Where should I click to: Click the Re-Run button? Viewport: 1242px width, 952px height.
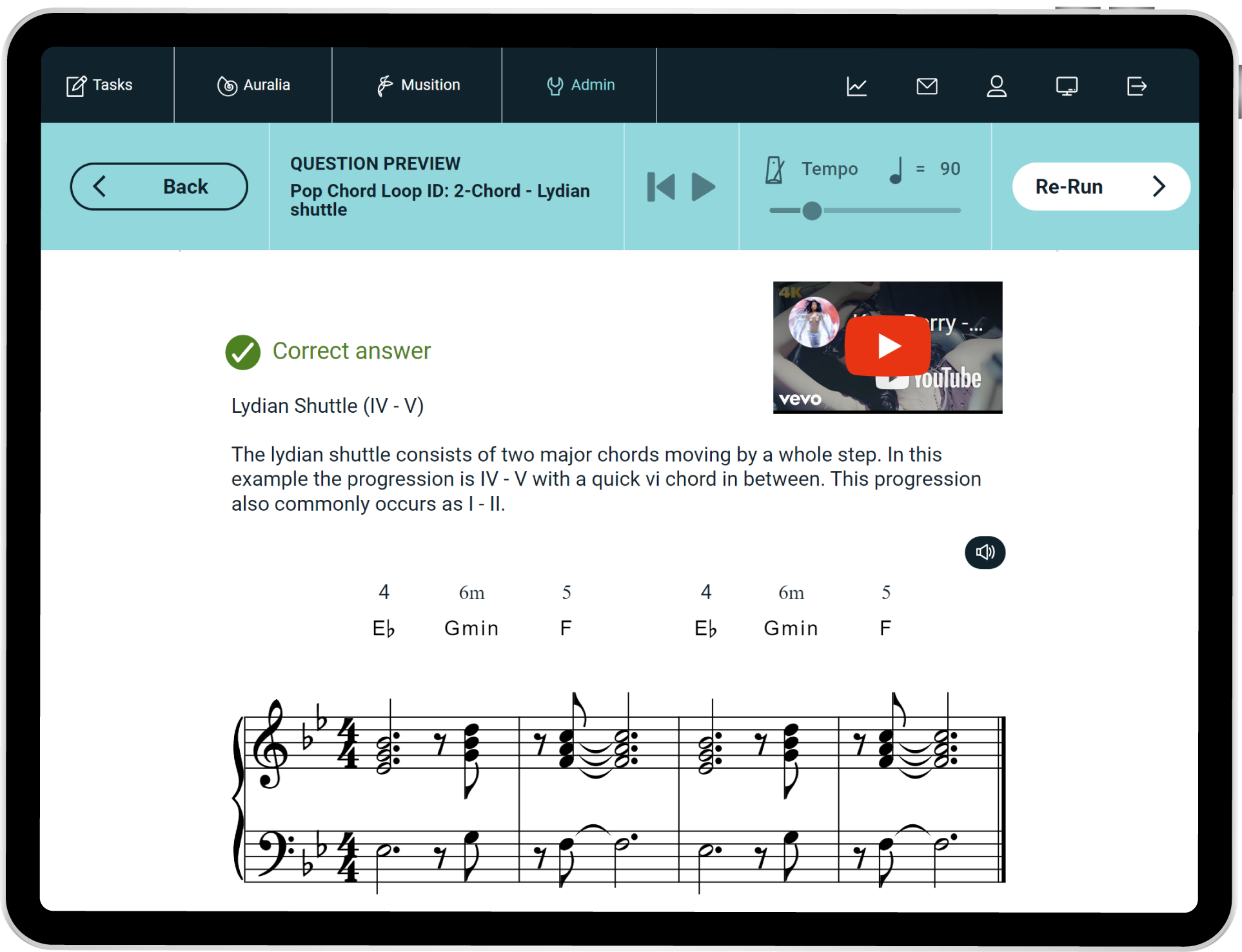point(1100,186)
